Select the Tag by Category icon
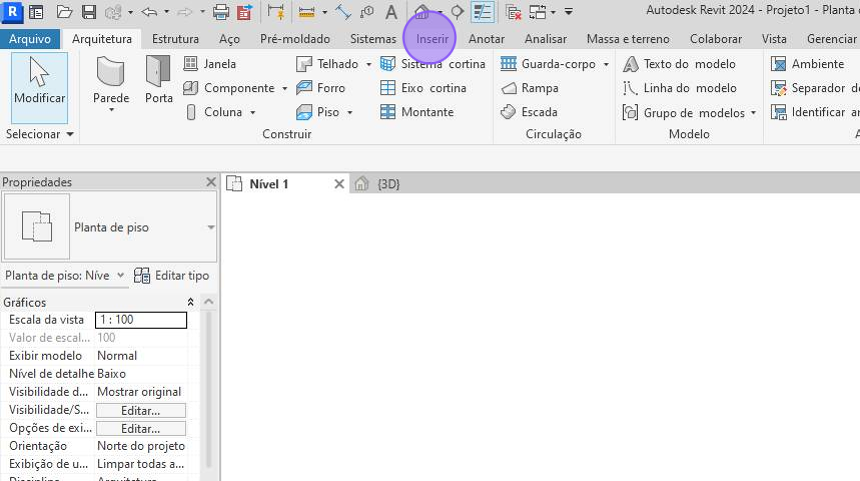The width and height of the screenshot is (860, 481). (x=367, y=12)
